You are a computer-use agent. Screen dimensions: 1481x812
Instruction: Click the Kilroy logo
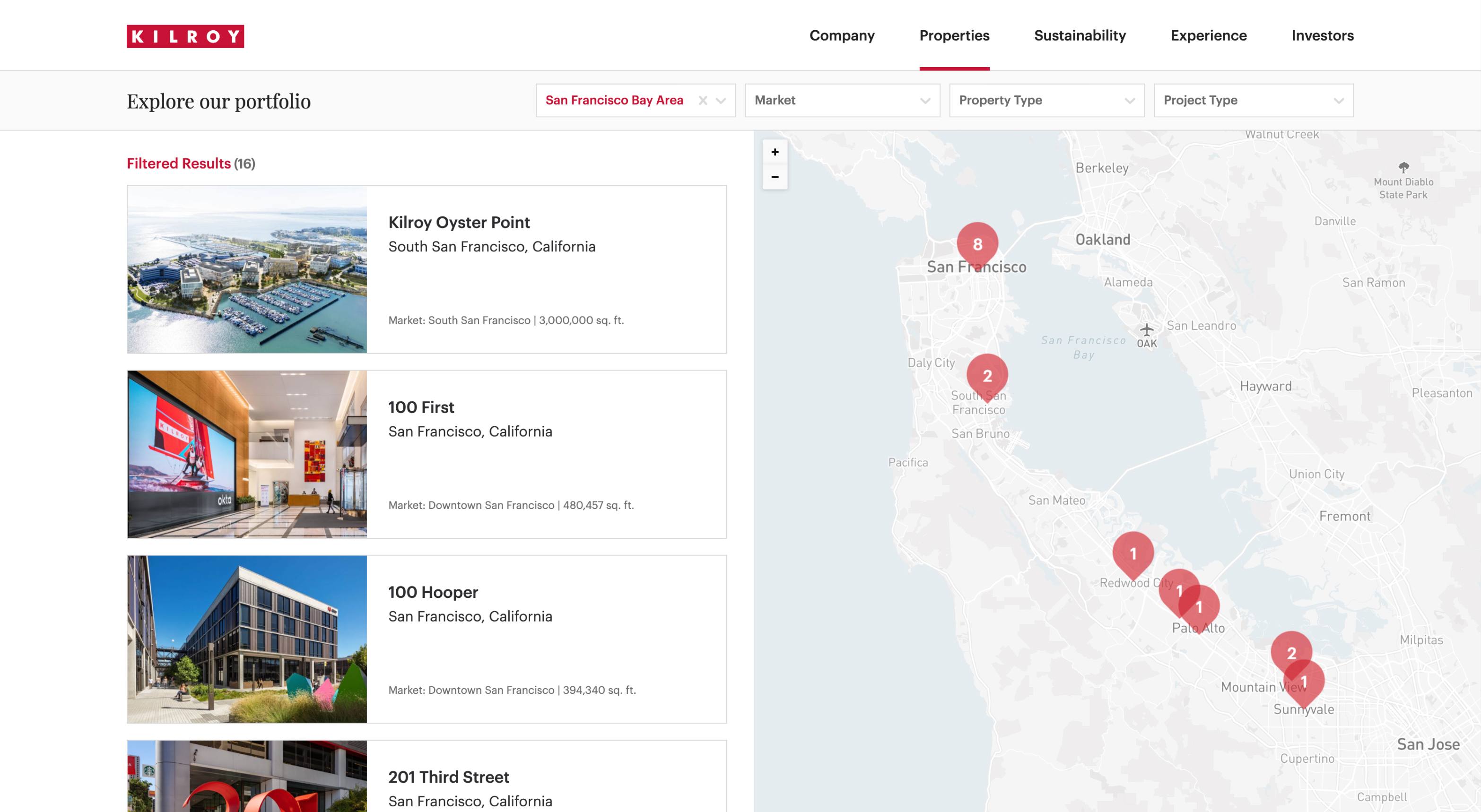pos(185,36)
